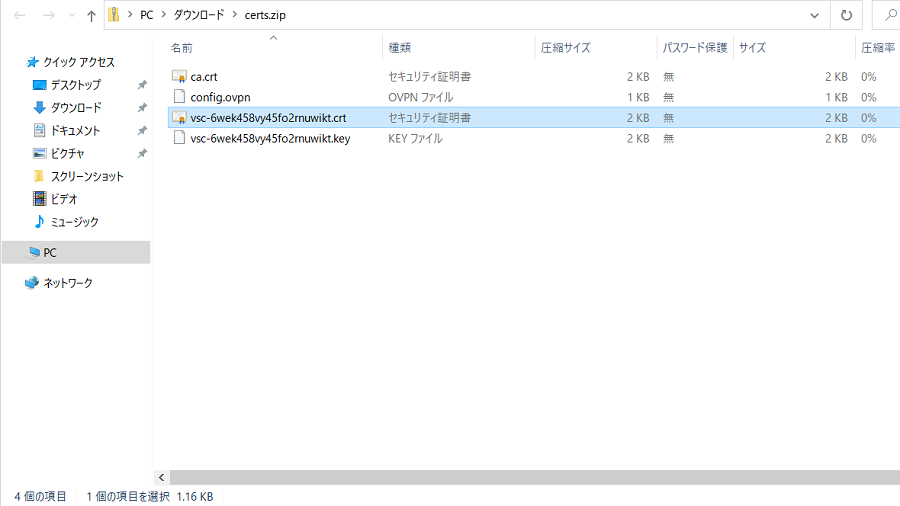Go back with the left arrow button
900x506 pixels.
pyautogui.click(x=20, y=15)
